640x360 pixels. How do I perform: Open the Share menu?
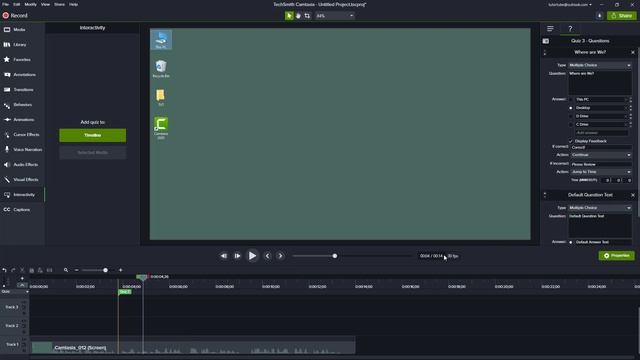tap(60, 4)
